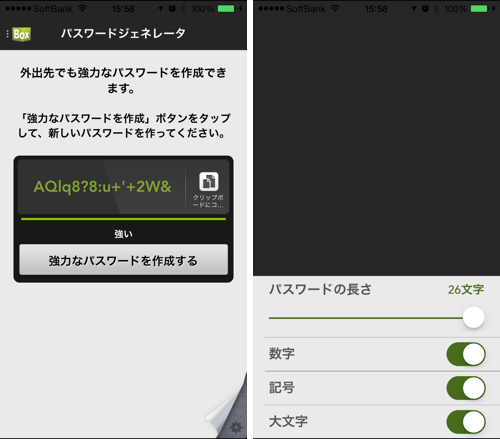Tap the Wi-Fi icon in left status bar
500x439 pixels.
tap(82, 8)
